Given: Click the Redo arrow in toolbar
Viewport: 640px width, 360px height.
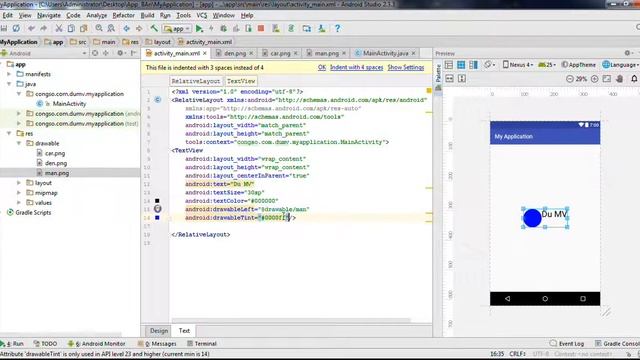Looking at the screenshot, I should click(44, 29).
